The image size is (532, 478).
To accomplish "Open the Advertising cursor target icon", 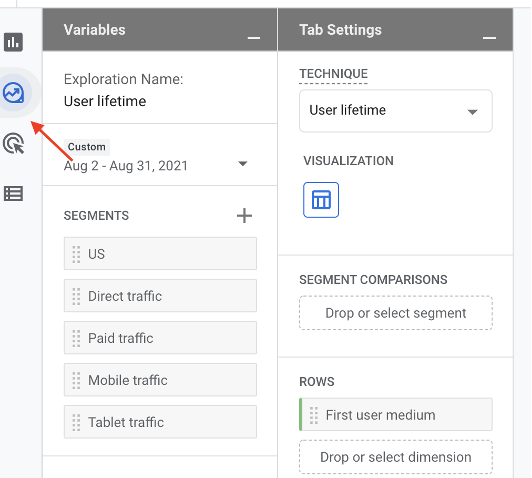I will click(x=14, y=143).
